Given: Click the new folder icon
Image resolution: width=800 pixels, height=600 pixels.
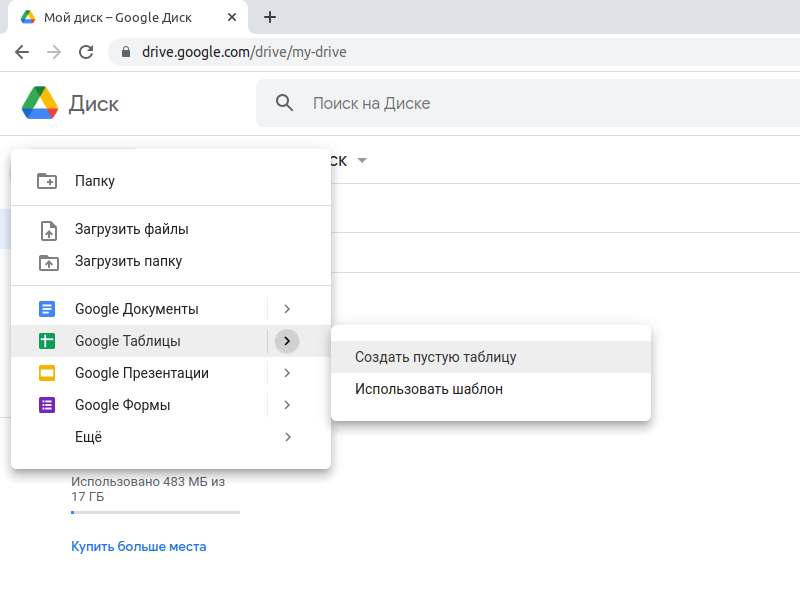Looking at the screenshot, I should [x=47, y=181].
